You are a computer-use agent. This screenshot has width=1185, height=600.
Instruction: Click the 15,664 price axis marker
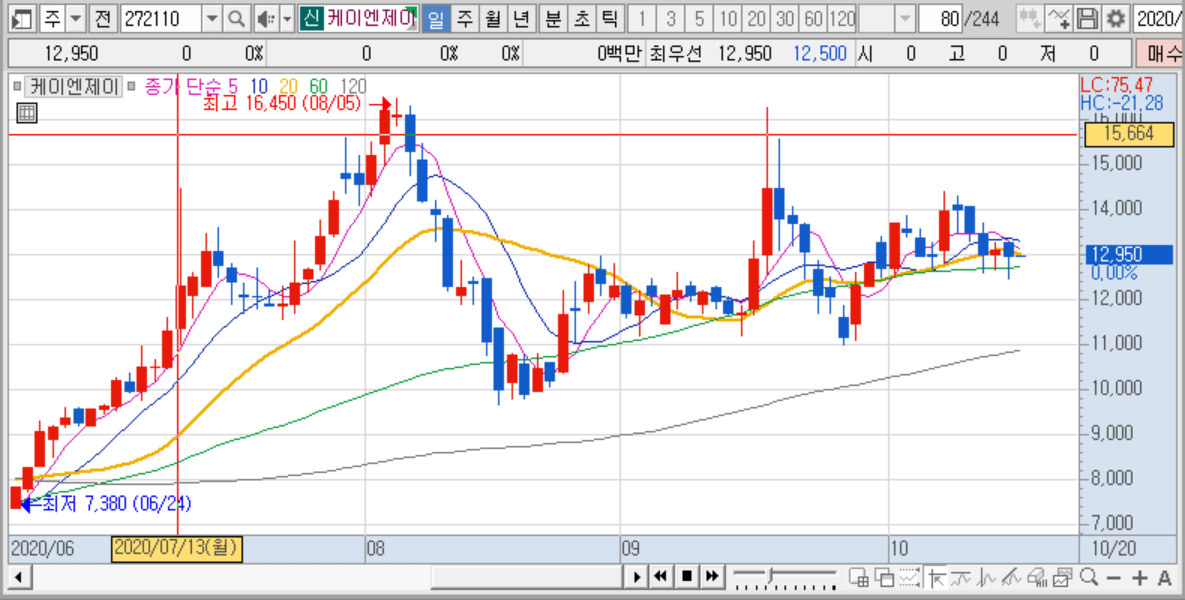[x=1129, y=135]
